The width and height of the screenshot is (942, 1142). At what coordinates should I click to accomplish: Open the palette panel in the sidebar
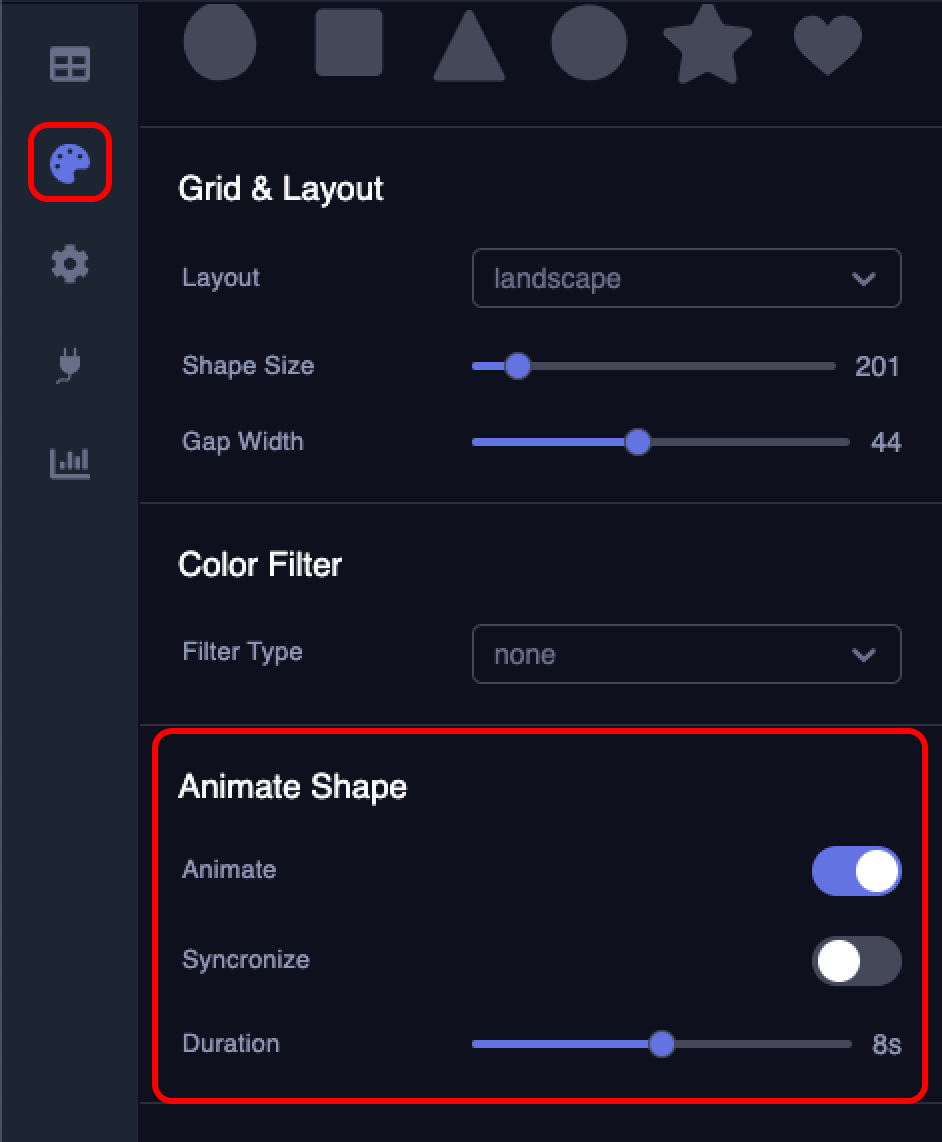[x=68, y=163]
